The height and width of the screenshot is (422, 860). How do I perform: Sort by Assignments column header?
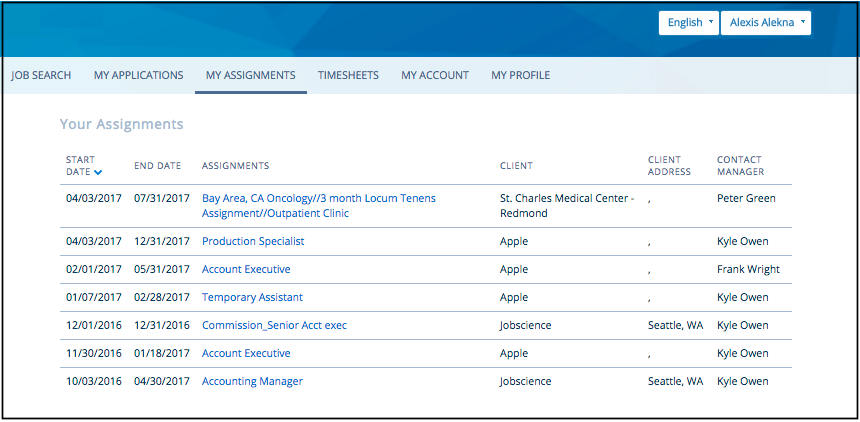pyautogui.click(x=235, y=166)
